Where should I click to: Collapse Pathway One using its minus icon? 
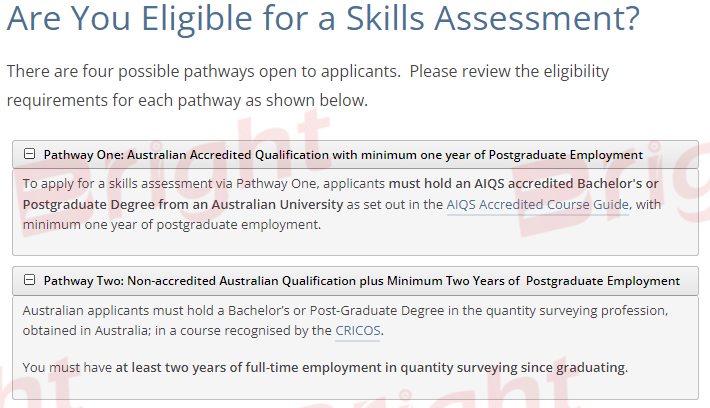click(x=29, y=155)
